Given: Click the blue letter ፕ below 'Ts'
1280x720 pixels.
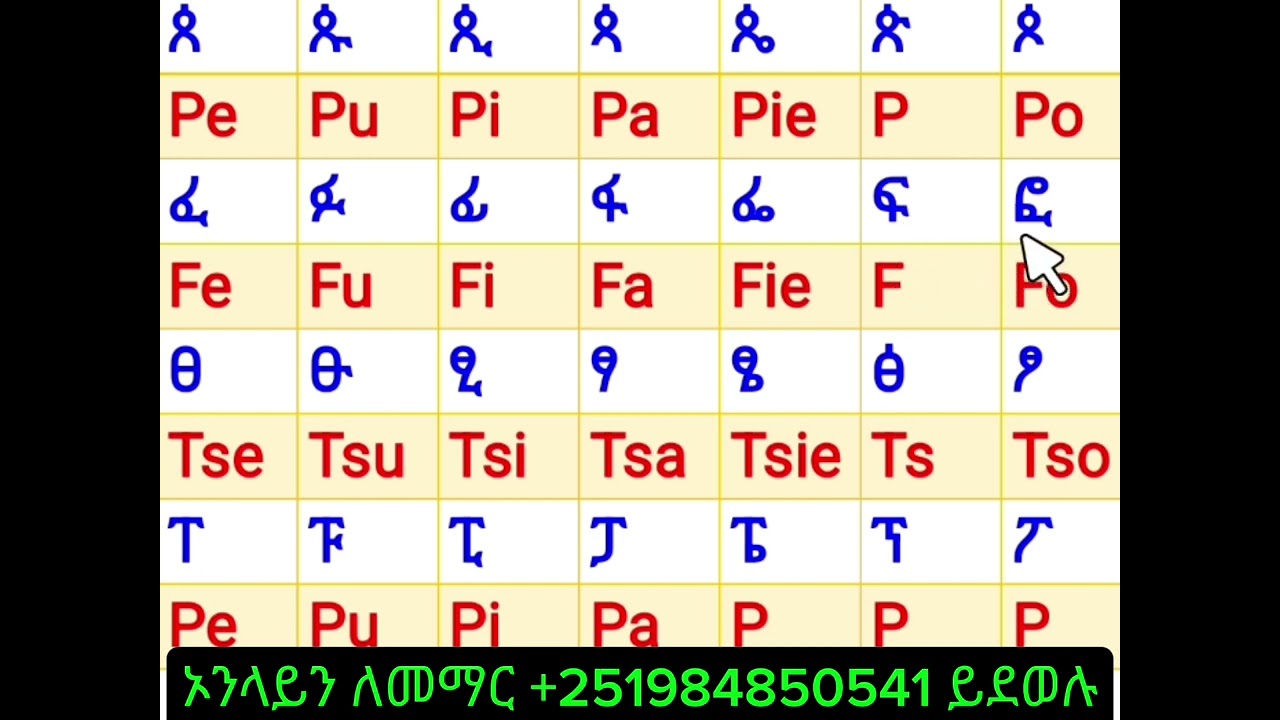Looking at the screenshot, I should point(890,541).
